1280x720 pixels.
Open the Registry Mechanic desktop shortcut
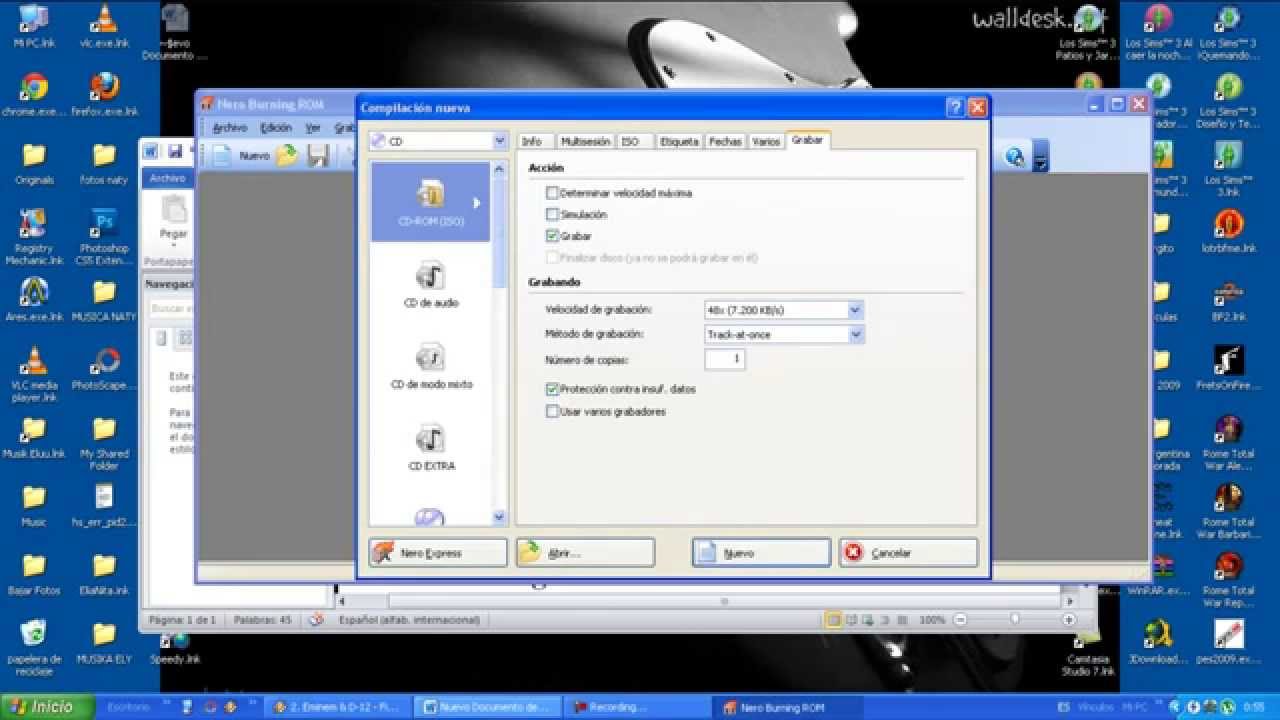click(34, 236)
